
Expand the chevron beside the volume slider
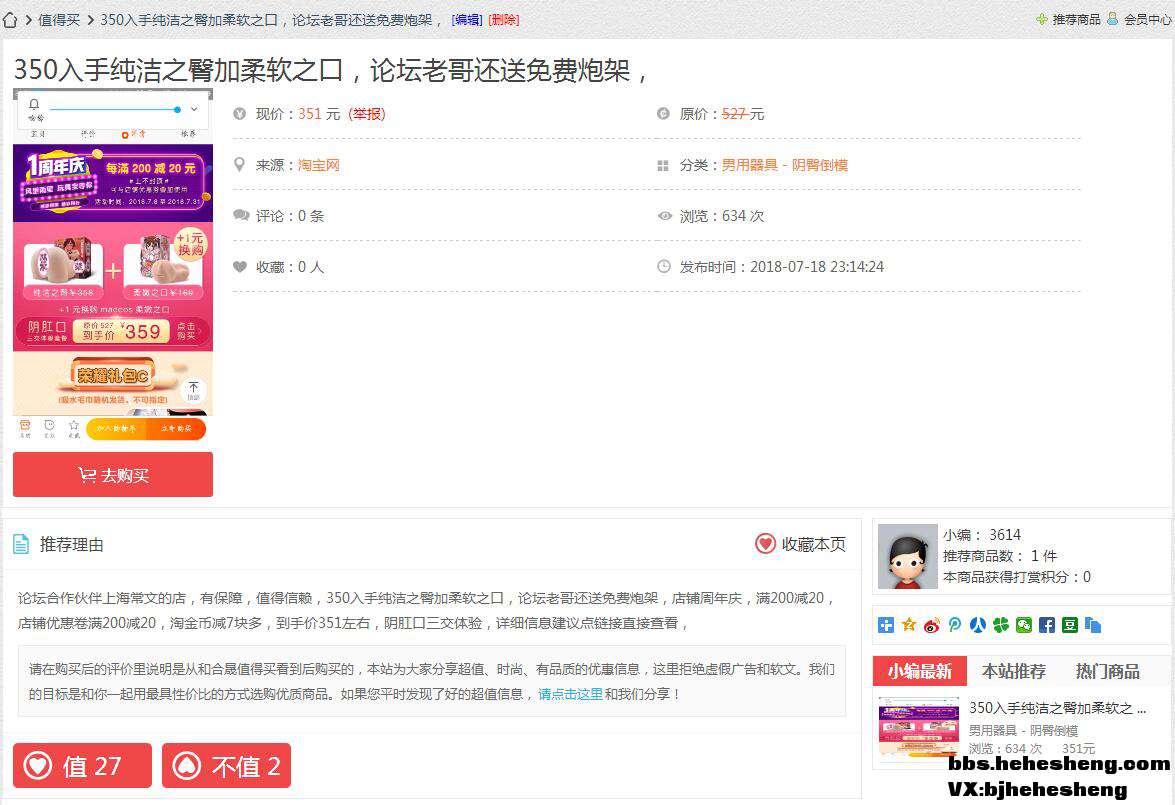click(194, 109)
